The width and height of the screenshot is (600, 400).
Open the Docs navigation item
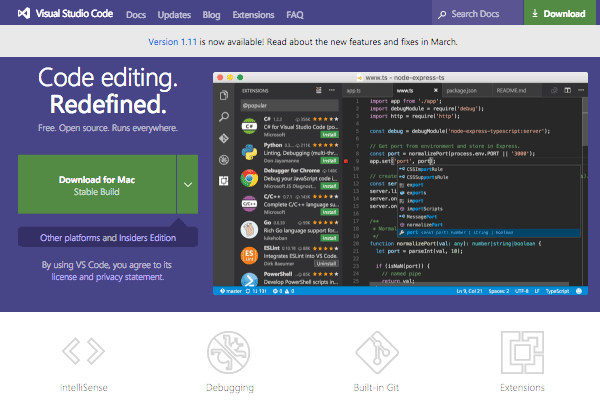136,15
